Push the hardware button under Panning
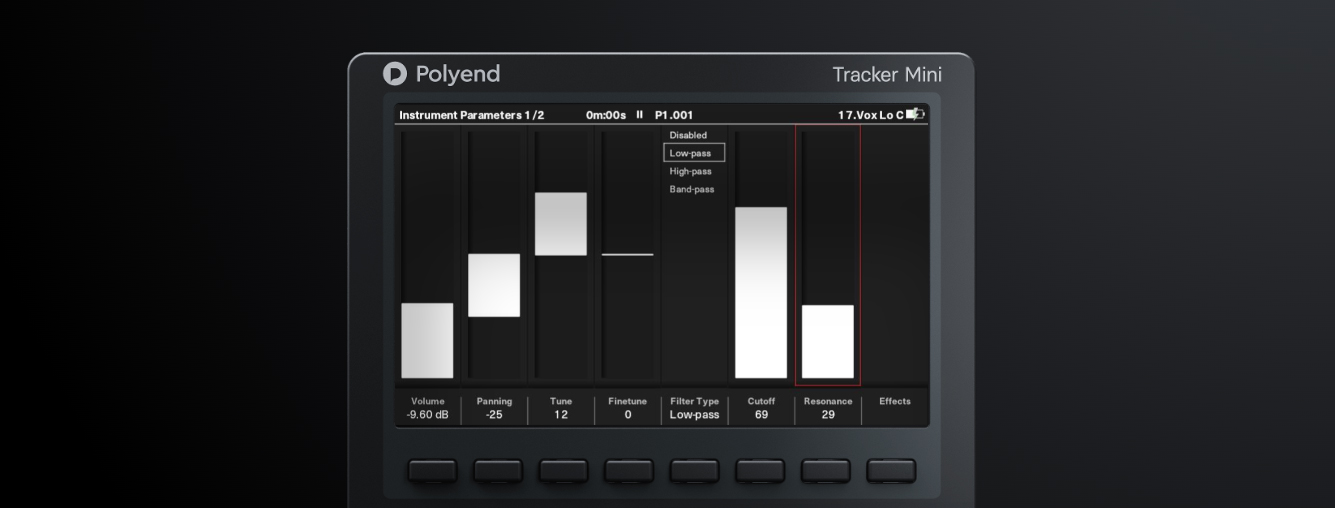Viewport: 1335px width, 508px height. (x=498, y=471)
